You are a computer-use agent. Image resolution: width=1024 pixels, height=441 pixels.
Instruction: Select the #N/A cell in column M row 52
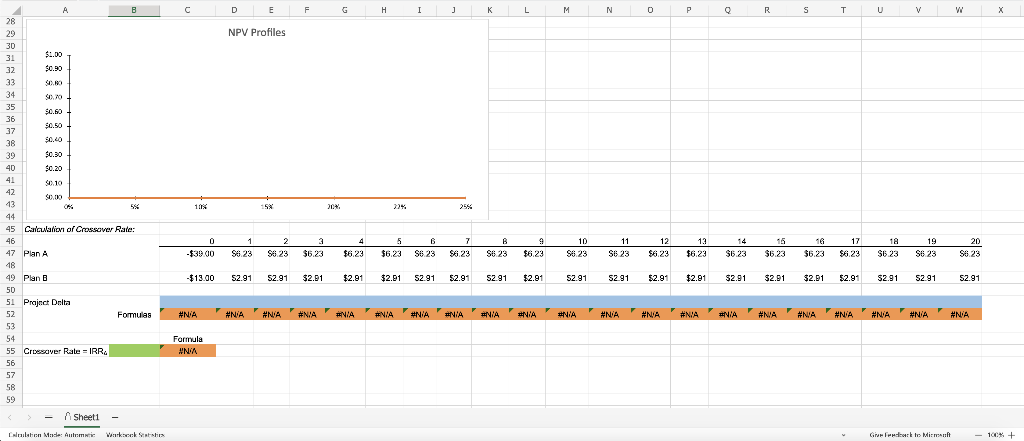coord(567,314)
